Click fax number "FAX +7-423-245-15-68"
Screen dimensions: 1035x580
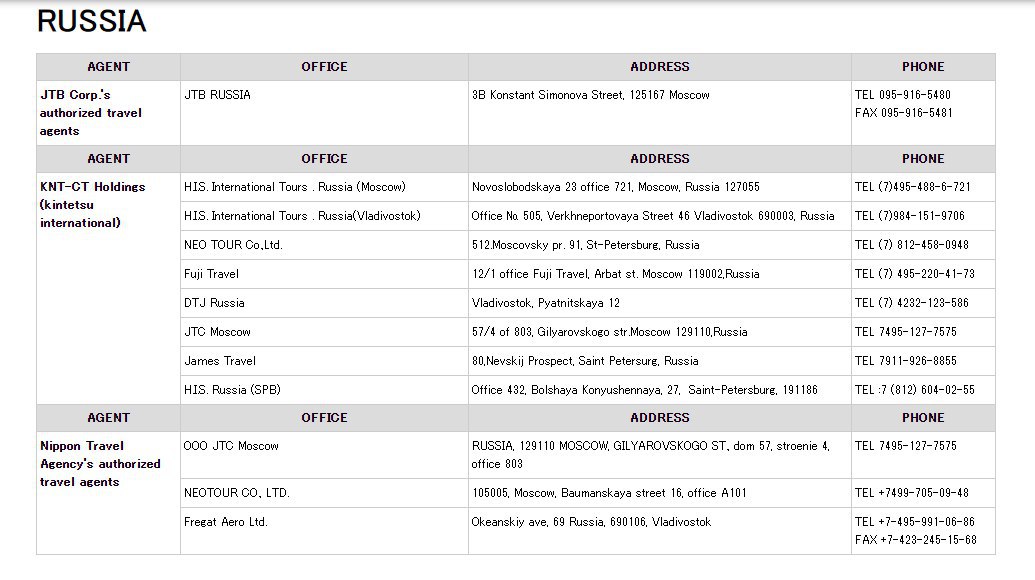pyautogui.click(x=916, y=540)
